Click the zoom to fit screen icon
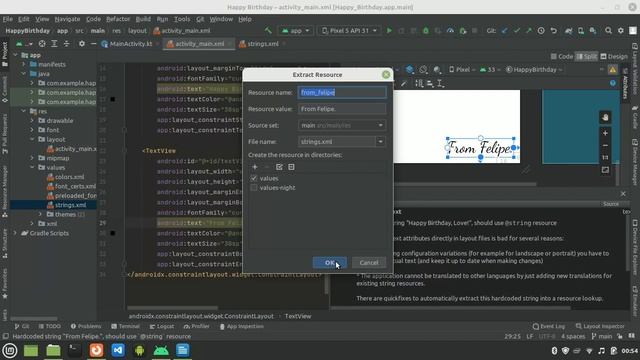The image size is (640, 360). [605, 169]
